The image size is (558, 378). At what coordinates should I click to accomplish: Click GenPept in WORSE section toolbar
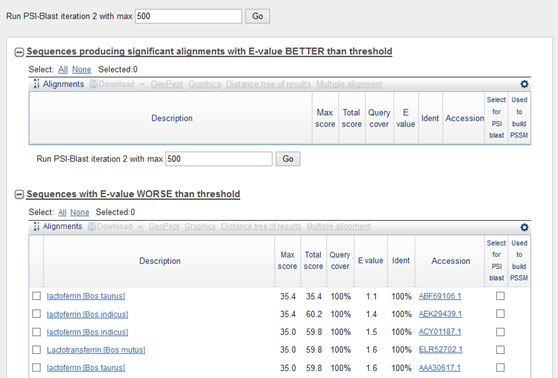(x=164, y=226)
